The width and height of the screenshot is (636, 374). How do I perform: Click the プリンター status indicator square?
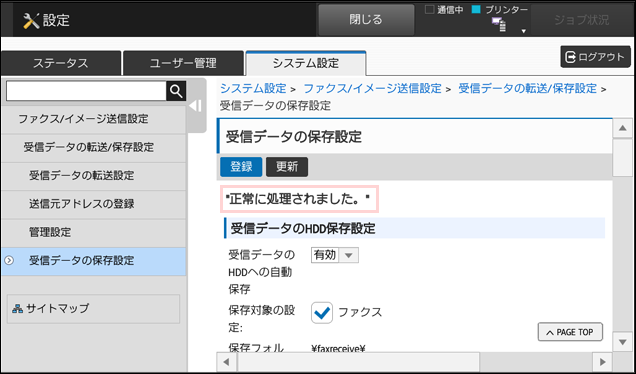coord(476,10)
